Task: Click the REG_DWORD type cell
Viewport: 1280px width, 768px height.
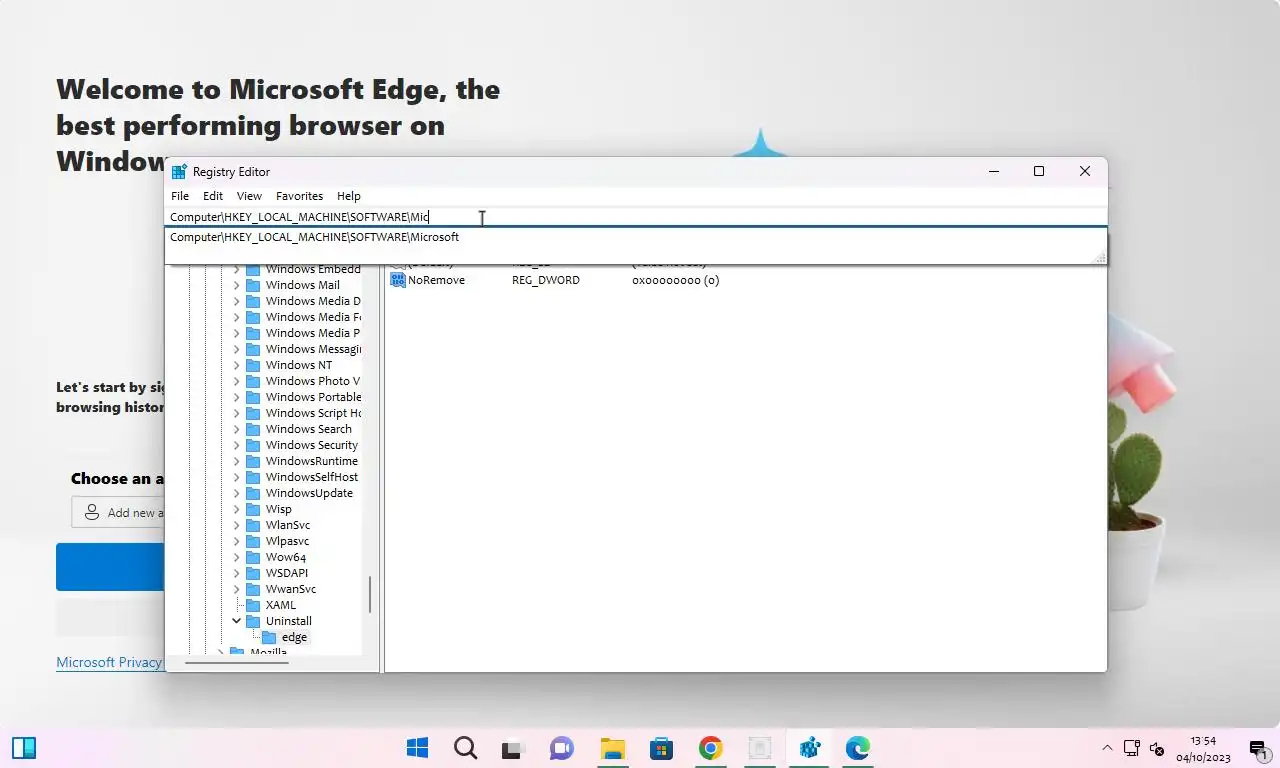Action: click(546, 280)
